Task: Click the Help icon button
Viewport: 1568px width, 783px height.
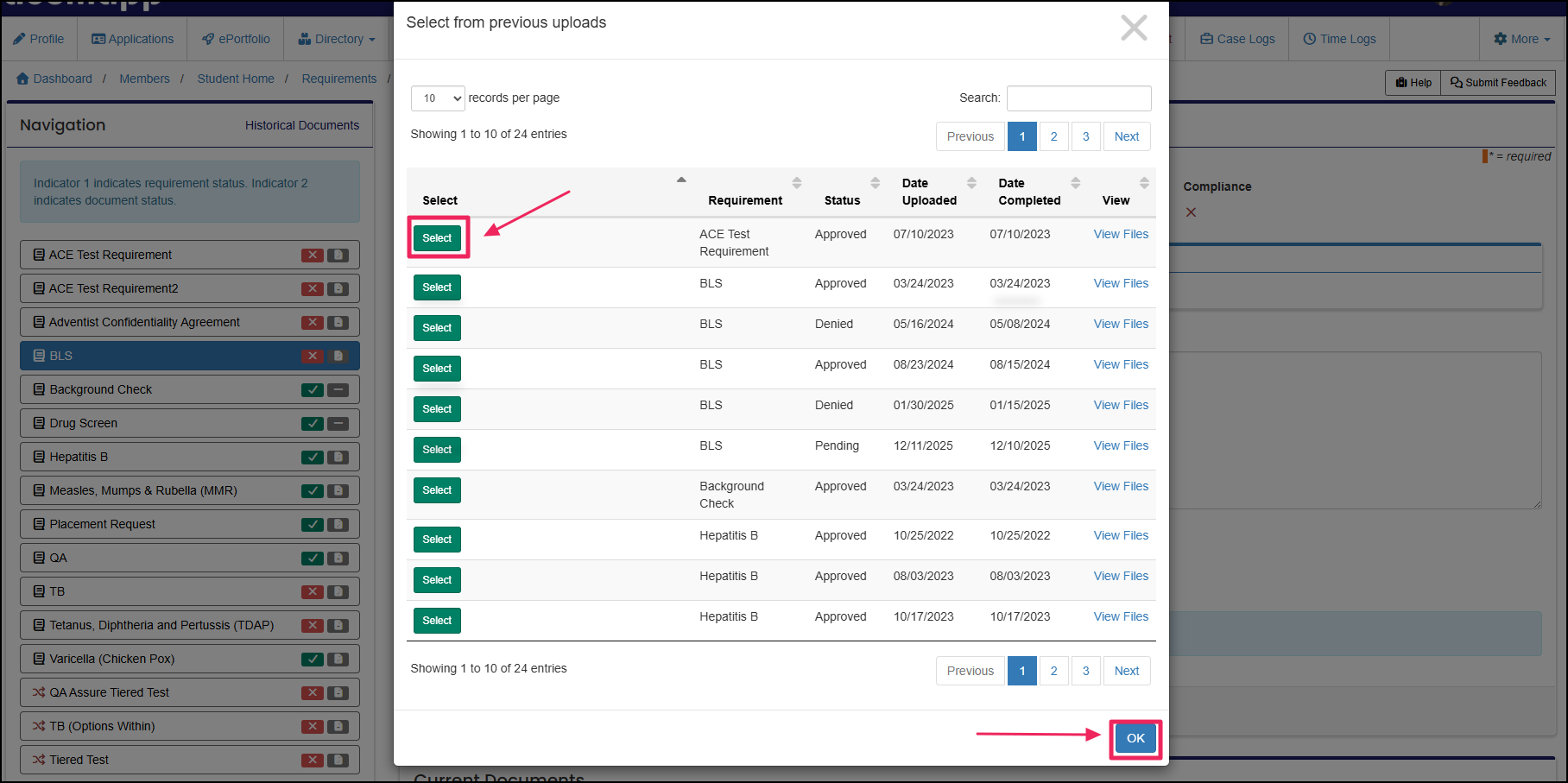Action: [x=1413, y=82]
